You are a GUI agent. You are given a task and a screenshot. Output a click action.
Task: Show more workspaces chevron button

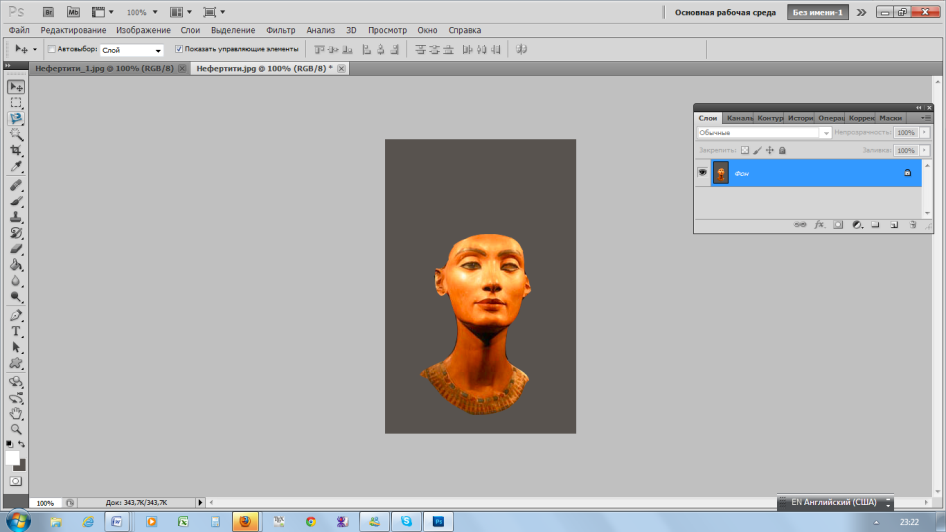pos(862,12)
